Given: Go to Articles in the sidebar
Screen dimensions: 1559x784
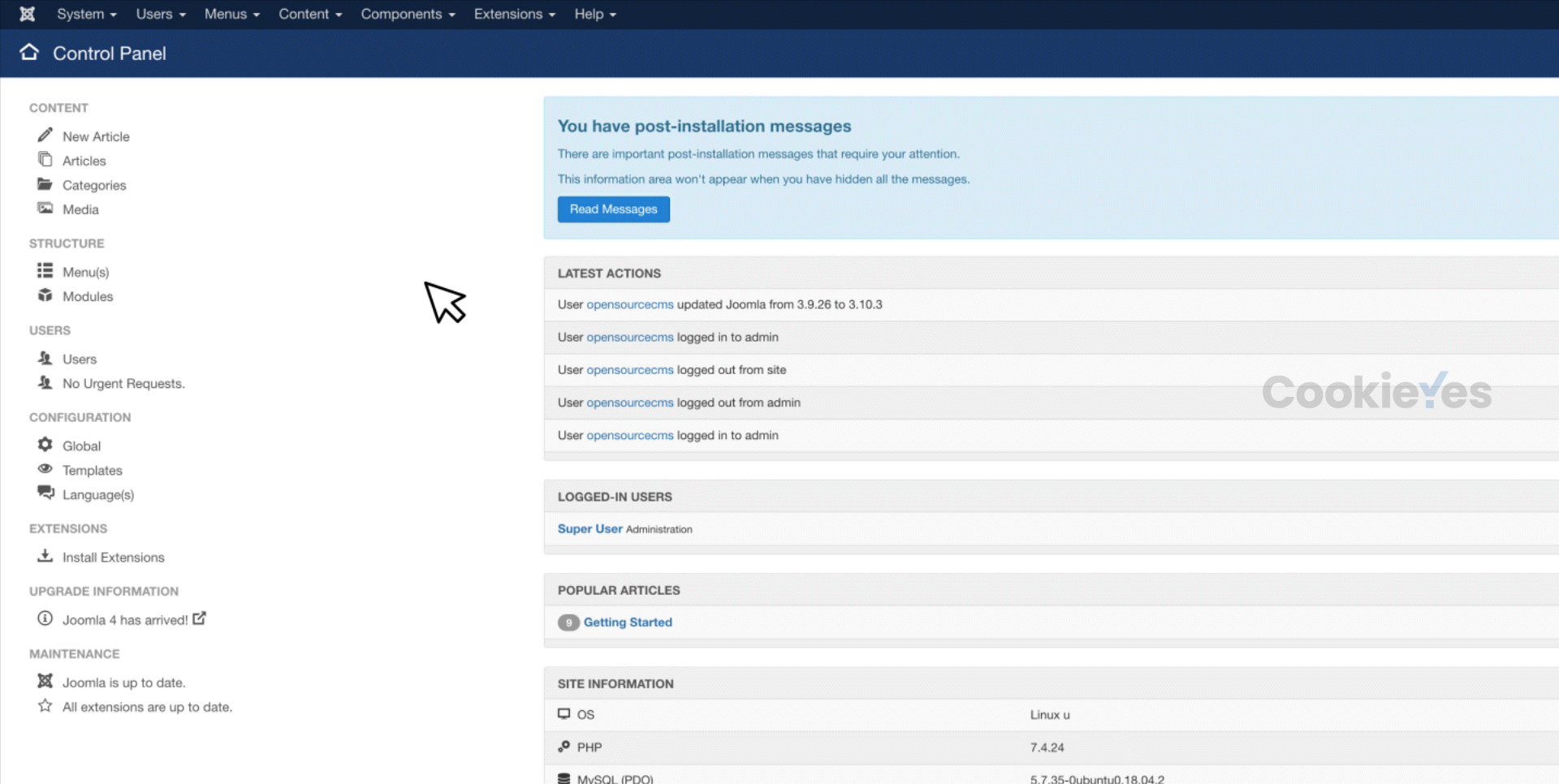Looking at the screenshot, I should click(x=84, y=161).
